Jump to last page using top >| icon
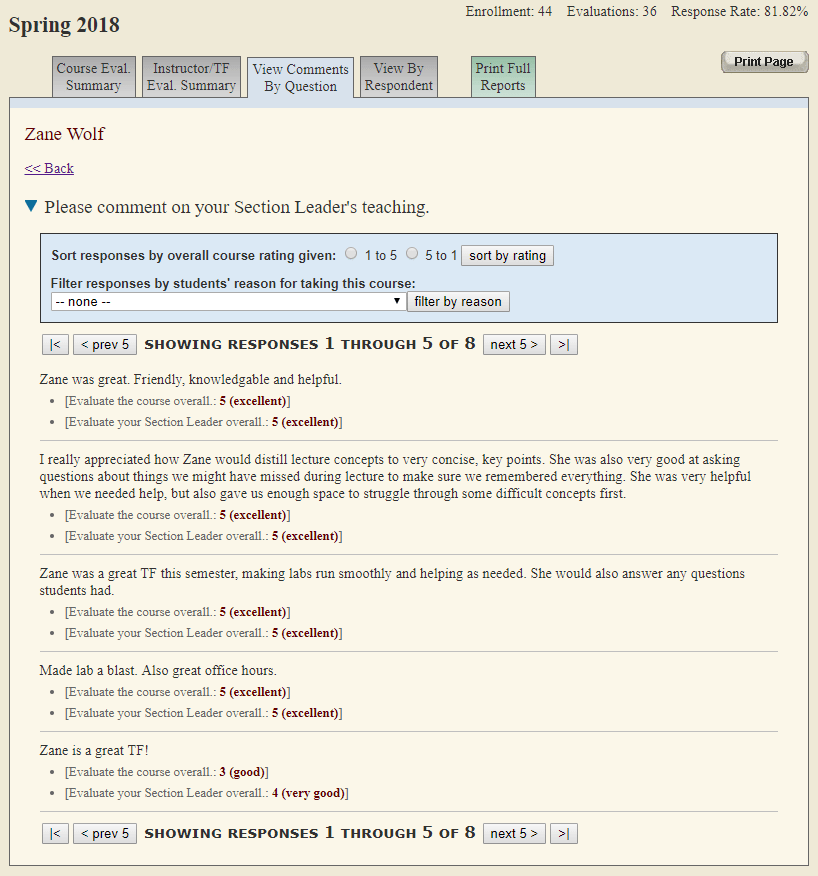 point(564,344)
